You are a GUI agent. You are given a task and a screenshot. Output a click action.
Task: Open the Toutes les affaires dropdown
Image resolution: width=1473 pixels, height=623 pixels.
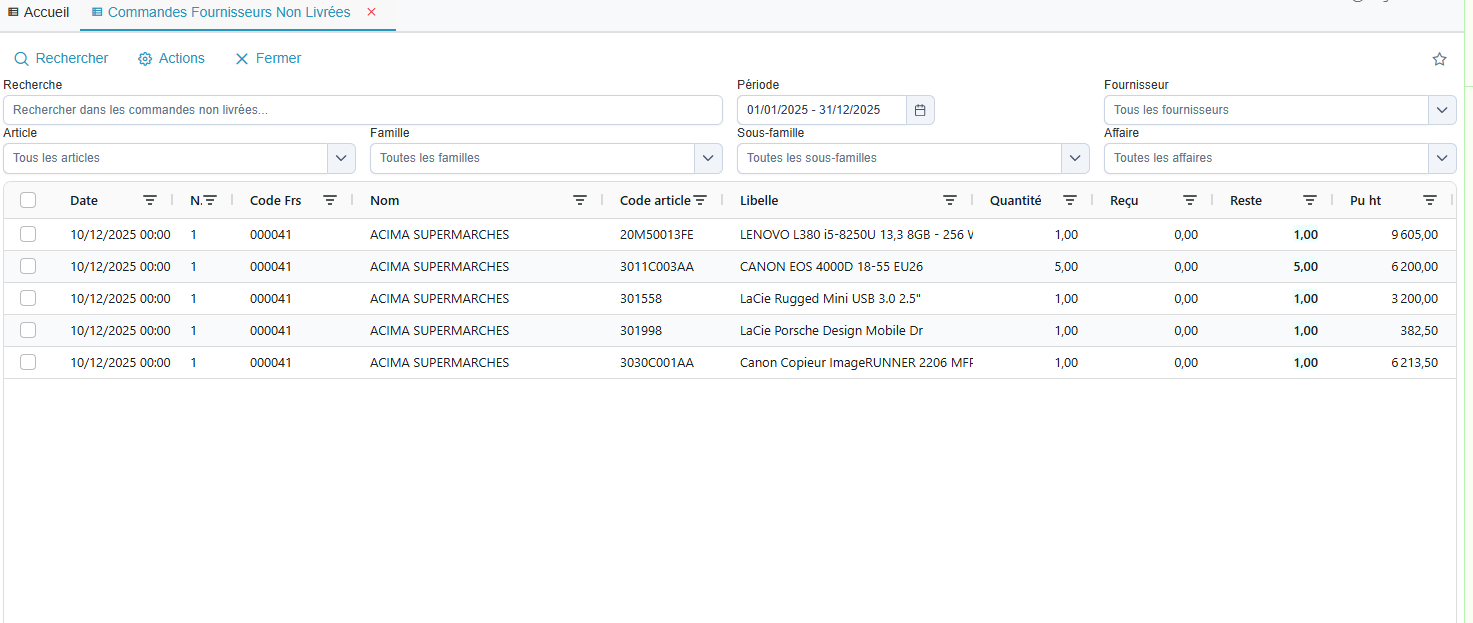(1442, 157)
